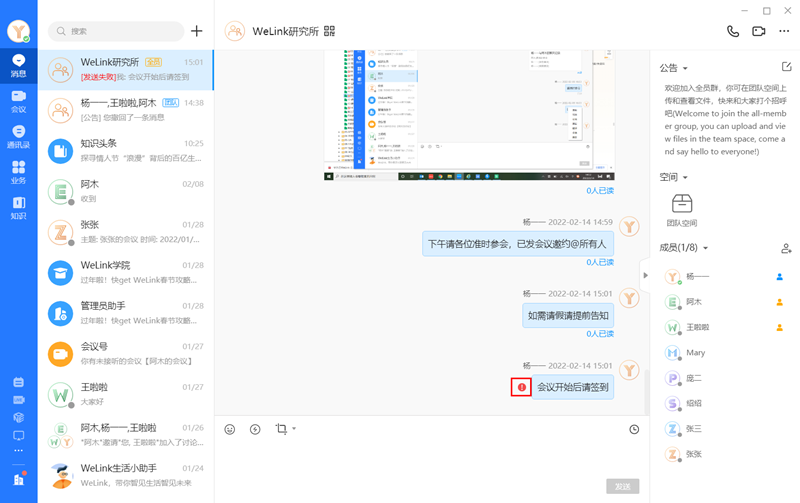Edit the group announcement

coord(786,67)
